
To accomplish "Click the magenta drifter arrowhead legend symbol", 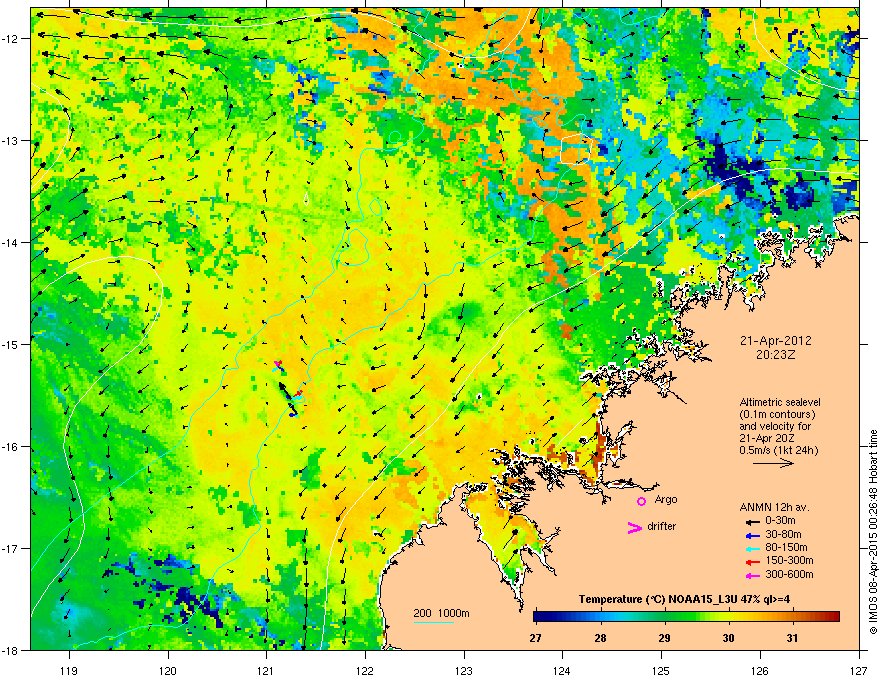I will tap(634, 527).
